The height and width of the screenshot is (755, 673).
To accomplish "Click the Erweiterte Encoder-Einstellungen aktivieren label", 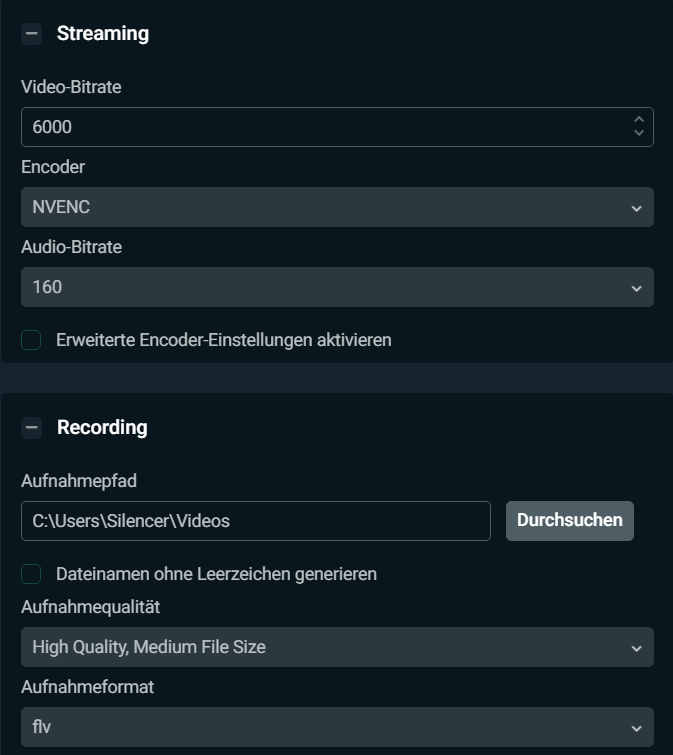I will point(224,340).
